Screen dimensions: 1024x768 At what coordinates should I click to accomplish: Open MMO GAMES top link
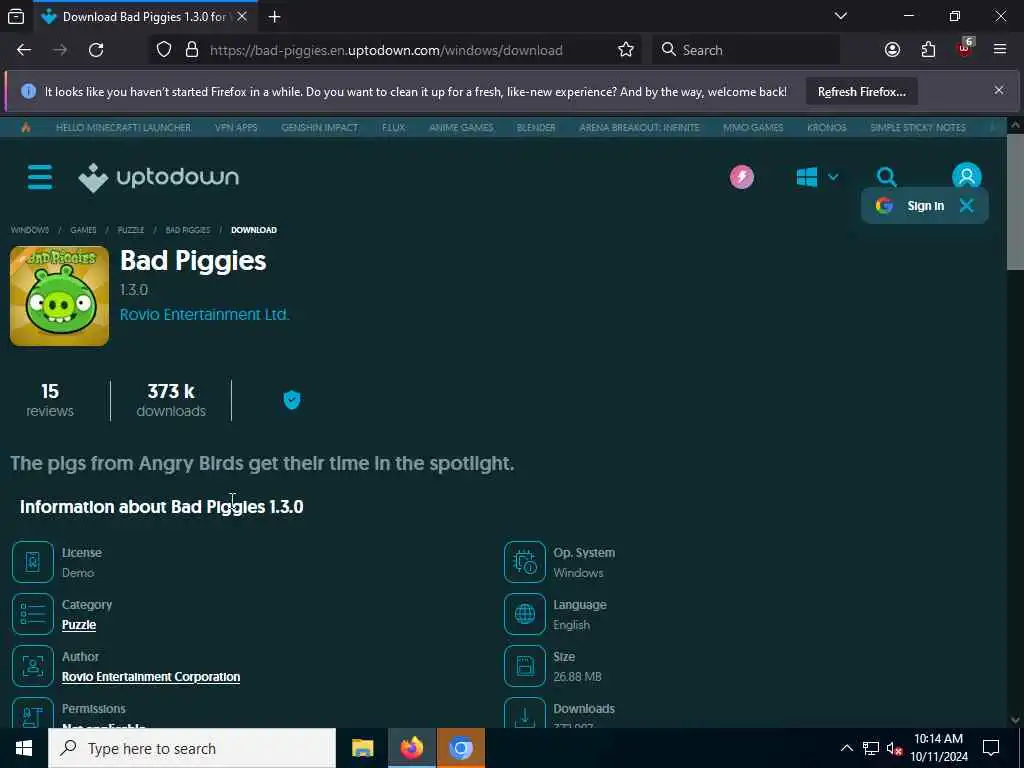(753, 127)
